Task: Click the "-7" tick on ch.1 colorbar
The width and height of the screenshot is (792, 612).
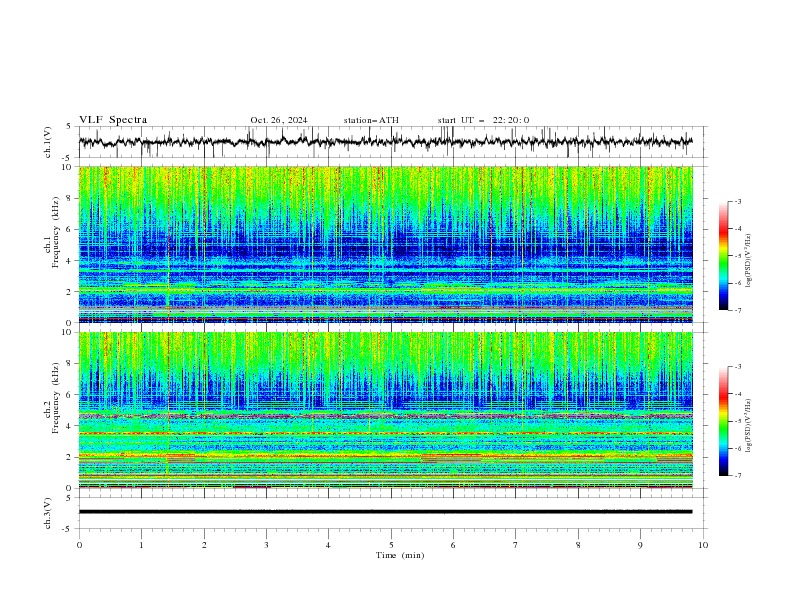Action: tap(737, 310)
